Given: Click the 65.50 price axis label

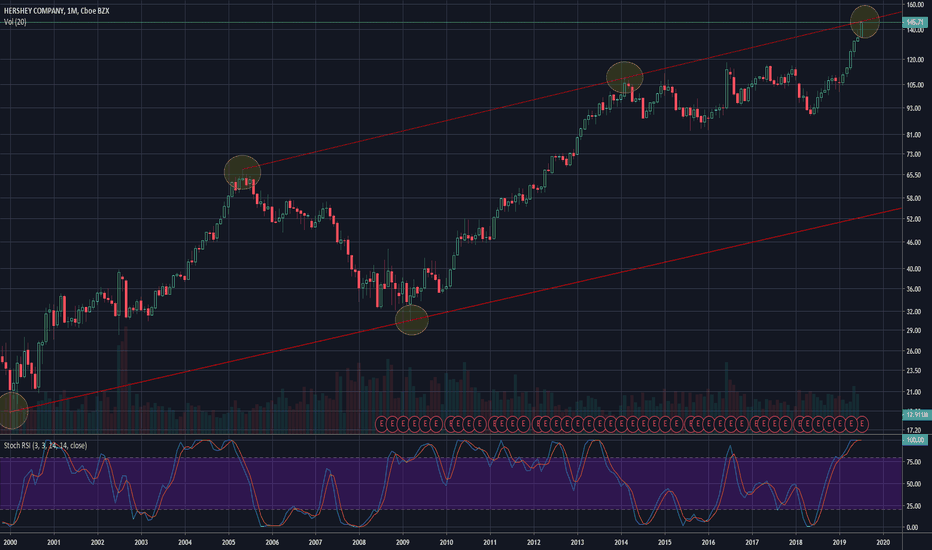Looking at the screenshot, I should (914, 175).
